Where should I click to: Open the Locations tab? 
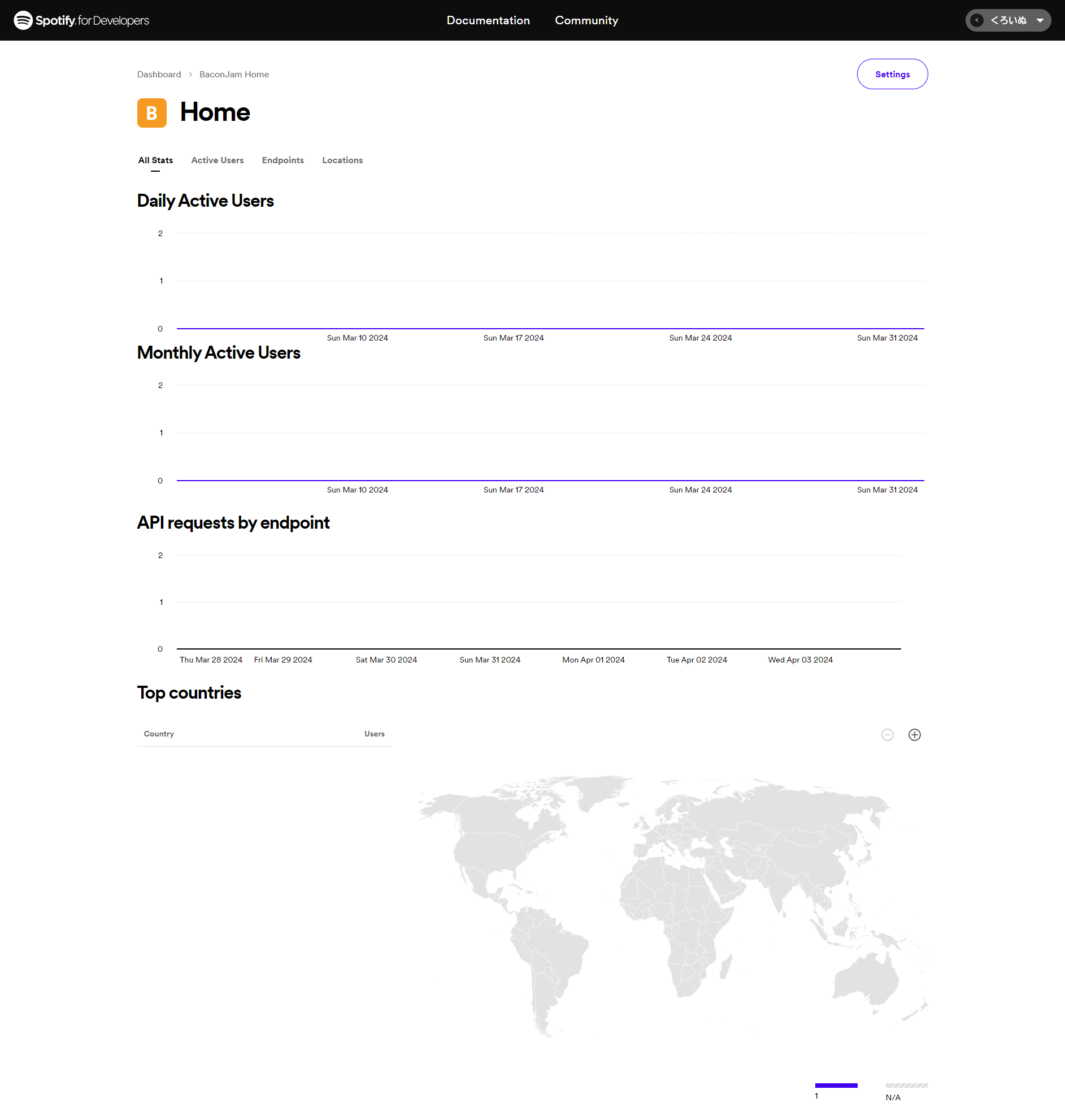coord(342,160)
